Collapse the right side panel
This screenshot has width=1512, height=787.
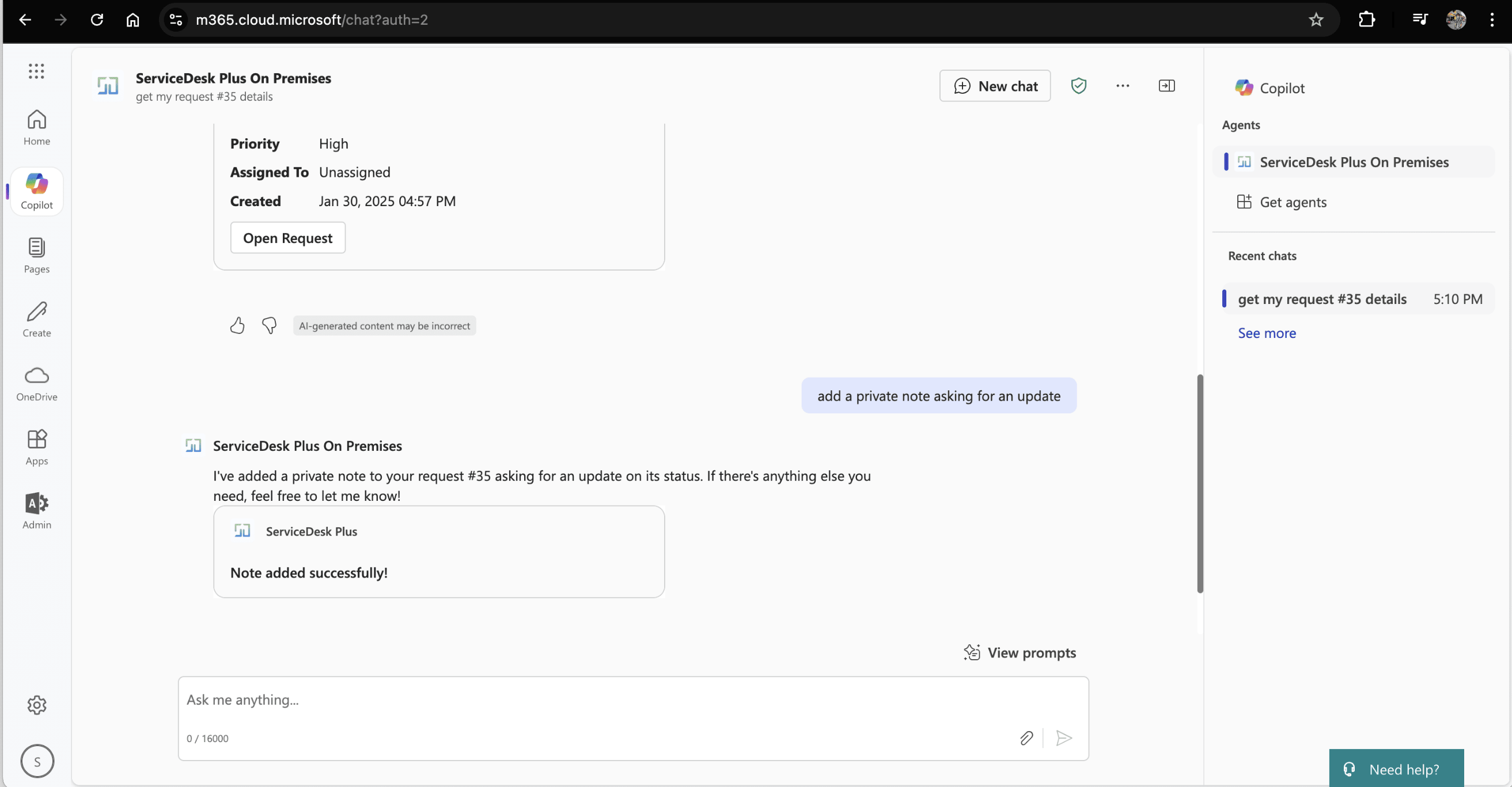click(1166, 86)
